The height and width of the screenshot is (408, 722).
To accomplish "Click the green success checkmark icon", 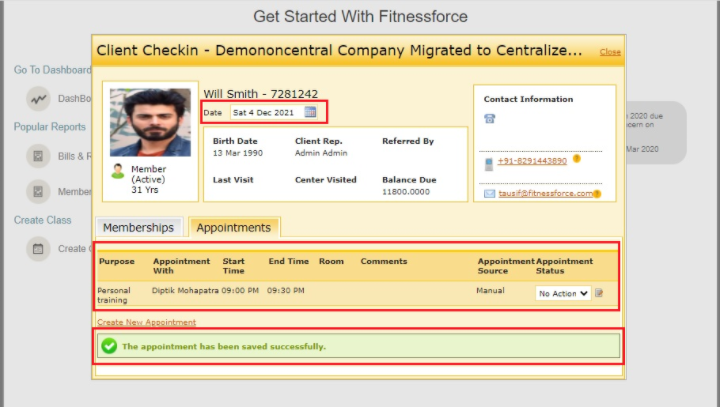I will [109, 346].
